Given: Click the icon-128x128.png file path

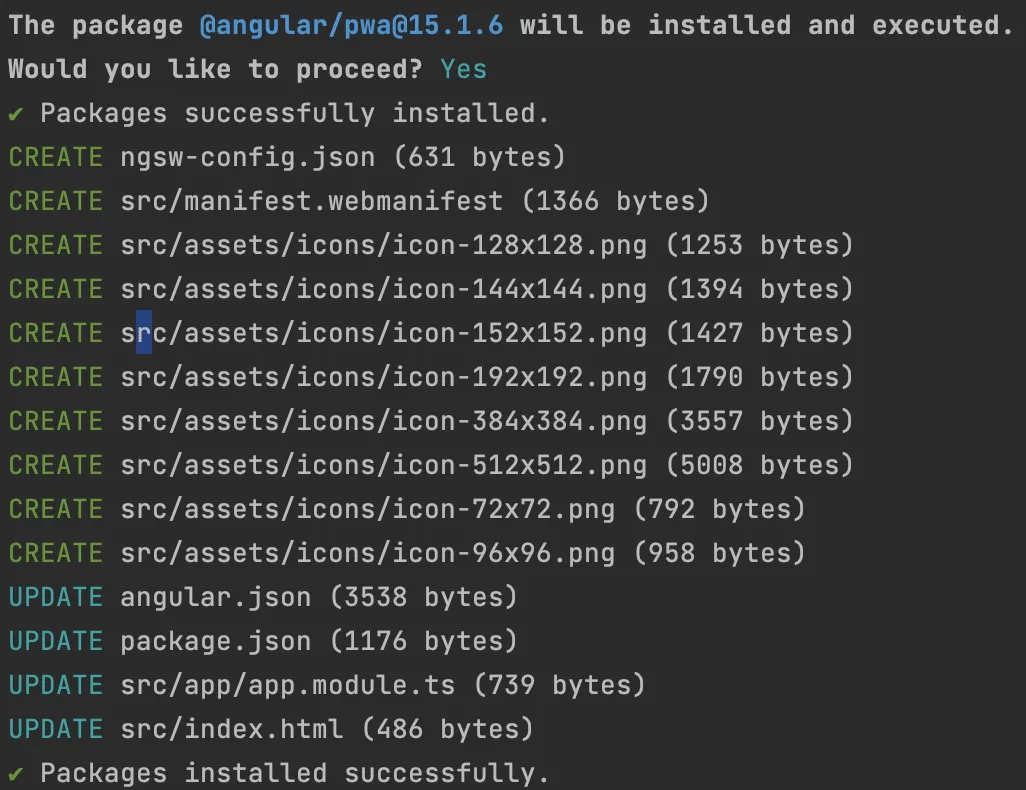Looking at the screenshot, I should [x=383, y=246].
